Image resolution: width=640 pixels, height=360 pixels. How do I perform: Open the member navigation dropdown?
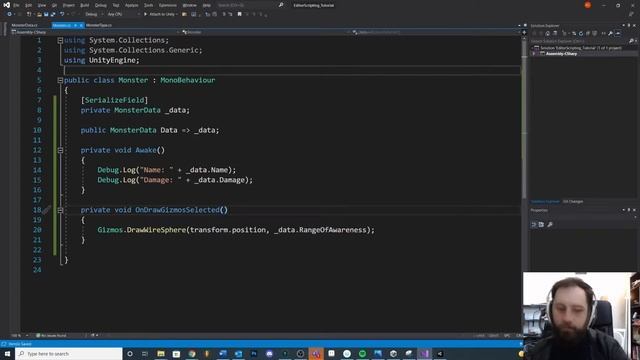436,32
